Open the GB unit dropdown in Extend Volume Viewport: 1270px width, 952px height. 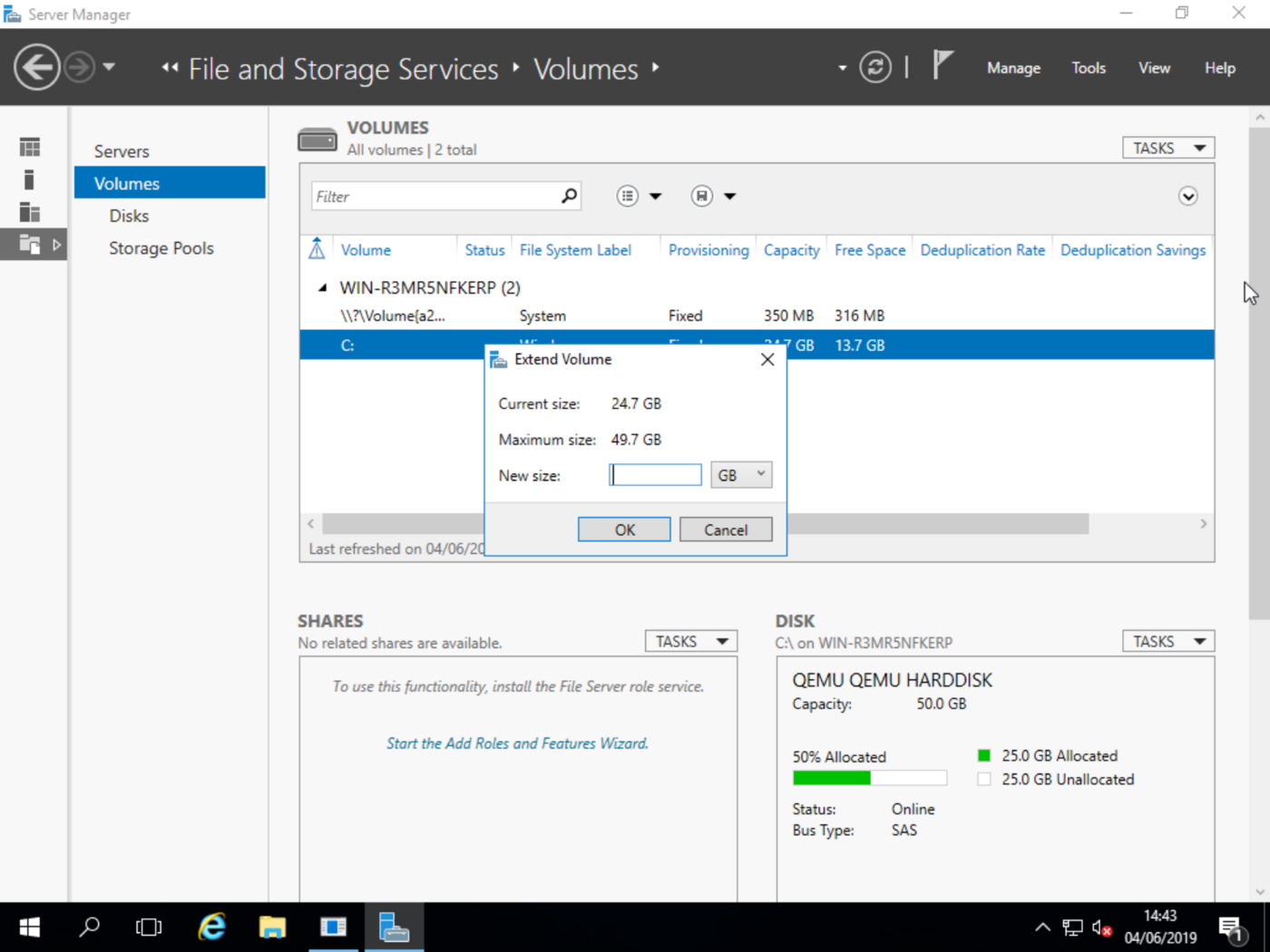[740, 474]
